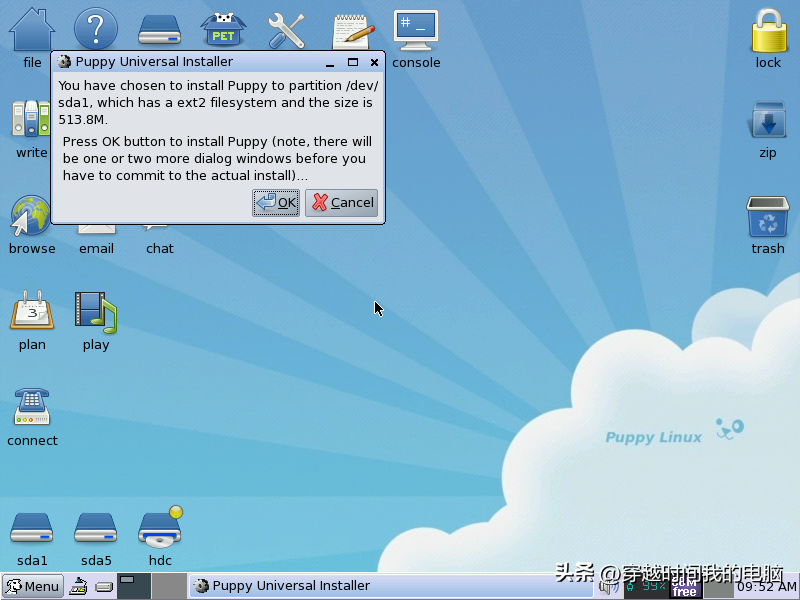Open the notepad with pencil edit icon

coord(353,32)
